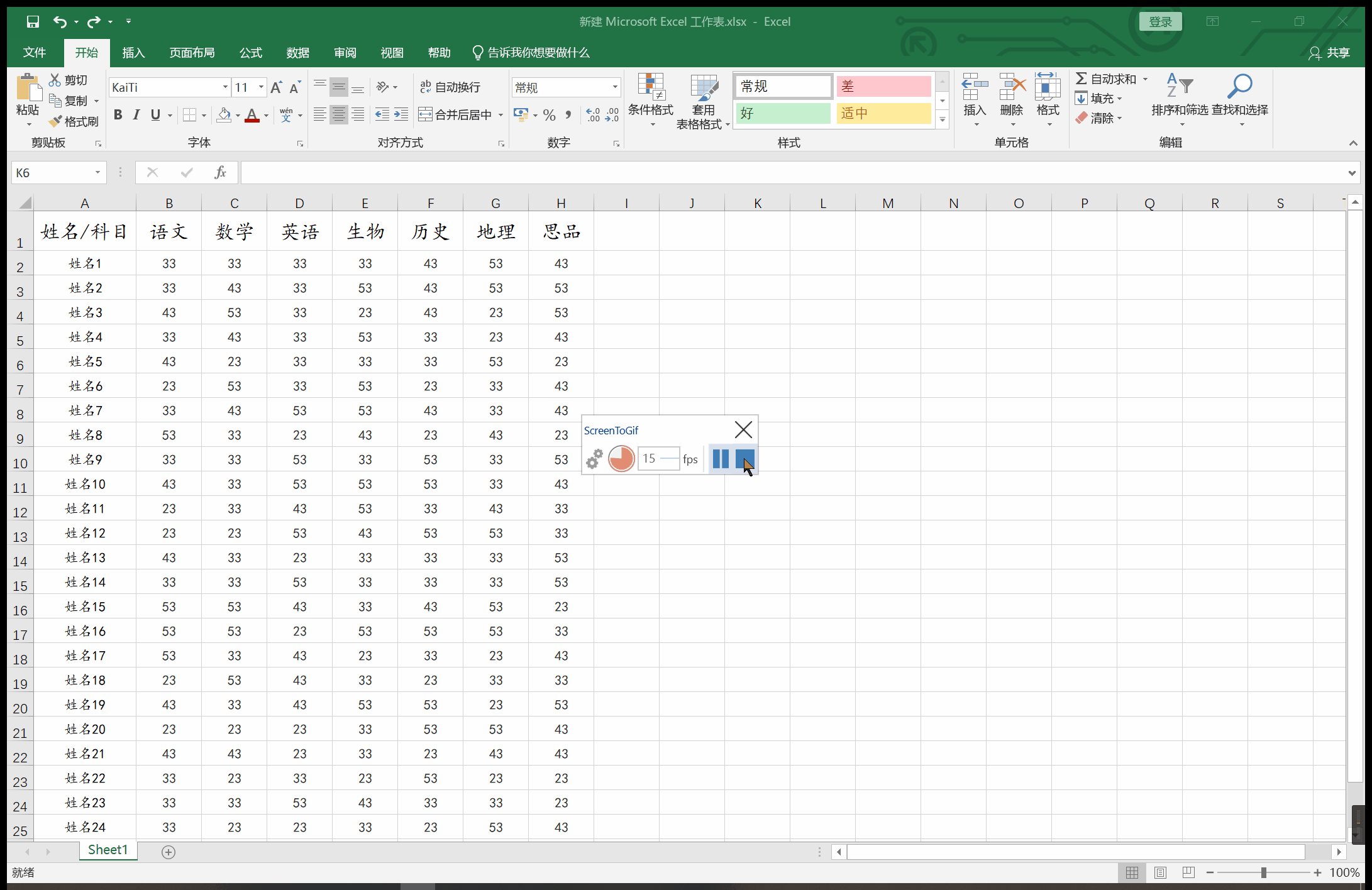Viewport: 1372px width, 890px height.
Task: Toggle underline formatting
Action: click(x=155, y=115)
